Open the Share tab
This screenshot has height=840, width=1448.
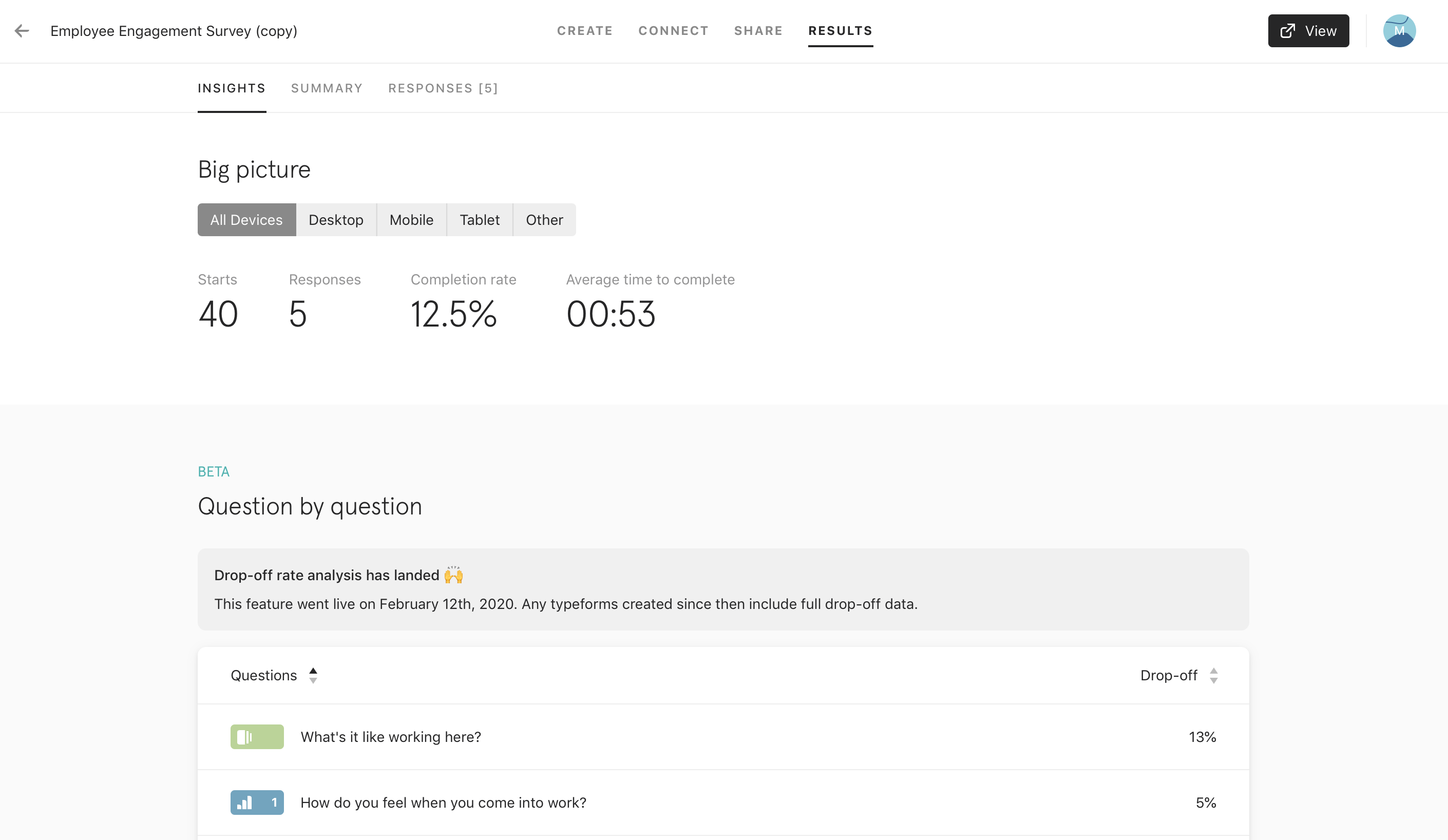[758, 30]
